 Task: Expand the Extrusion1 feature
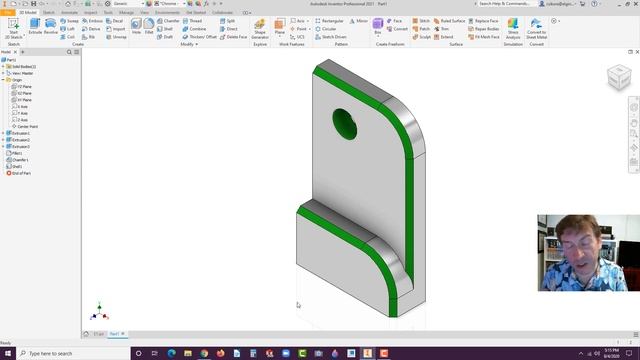(3, 133)
